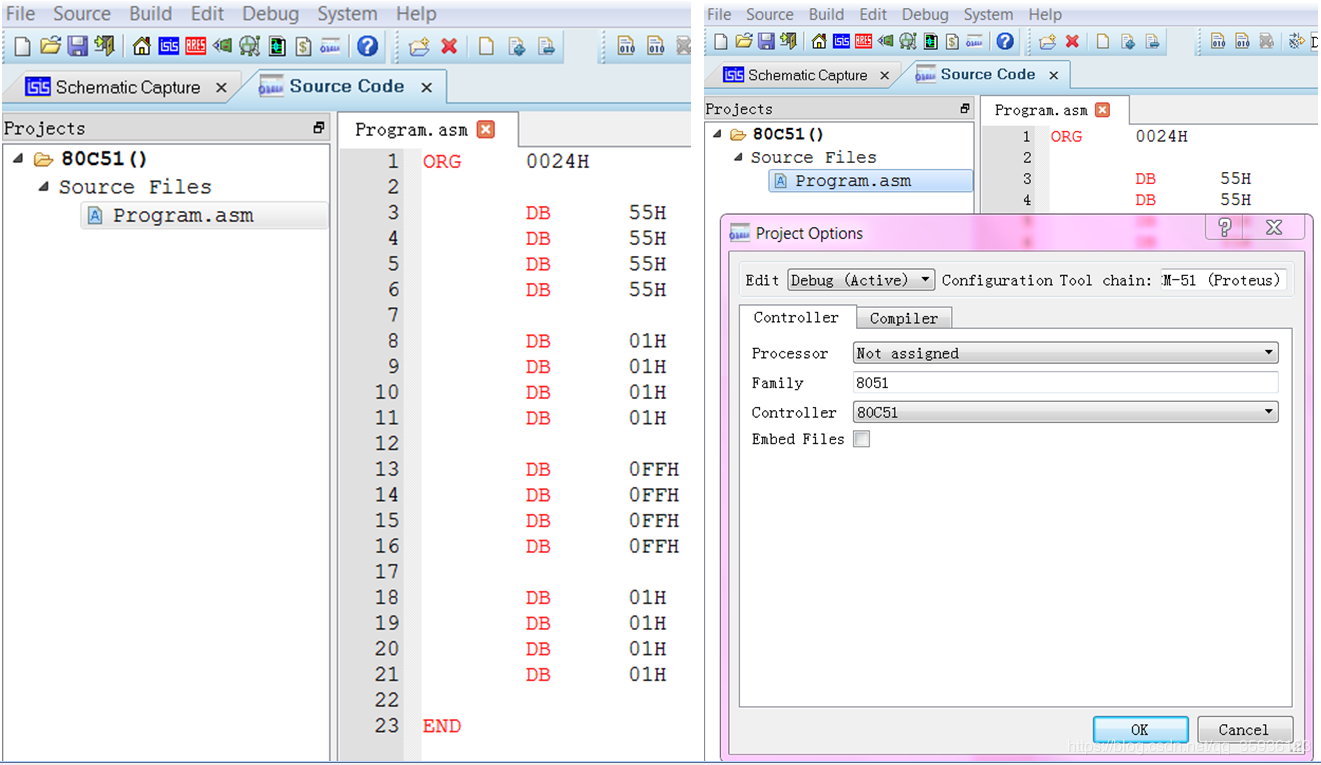Click Home page icon in right window toolbar
The height and width of the screenshot is (765, 1321).
(x=819, y=41)
